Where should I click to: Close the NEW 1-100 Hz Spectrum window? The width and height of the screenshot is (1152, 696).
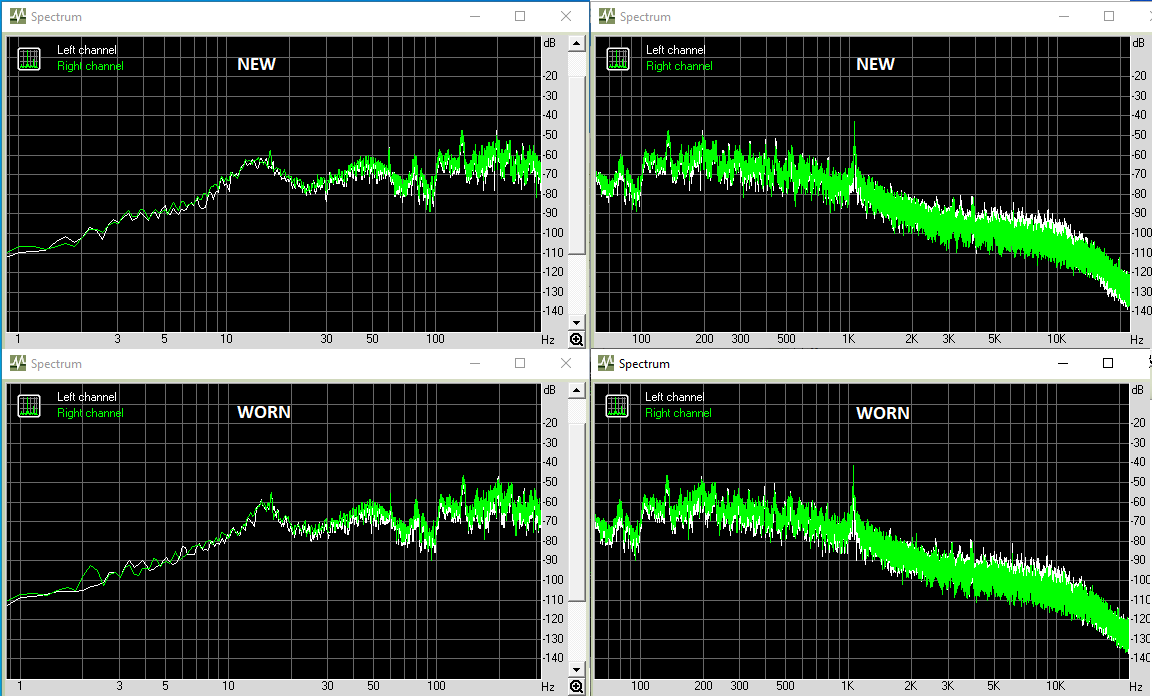pyautogui.click(x=566, y=16)
